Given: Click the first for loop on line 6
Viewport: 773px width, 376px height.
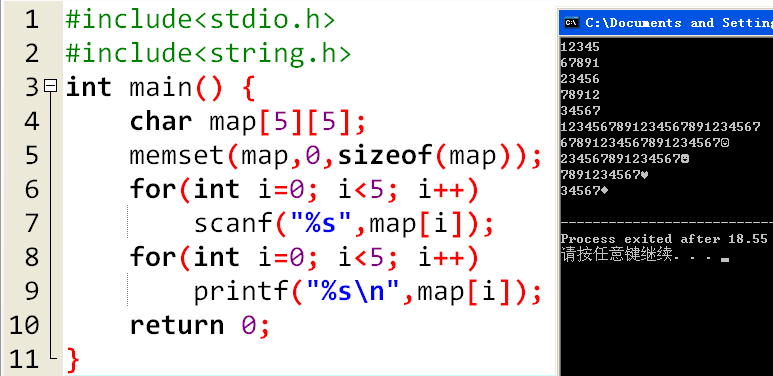Looking at the screenshot, I should (x=304, y=190).
